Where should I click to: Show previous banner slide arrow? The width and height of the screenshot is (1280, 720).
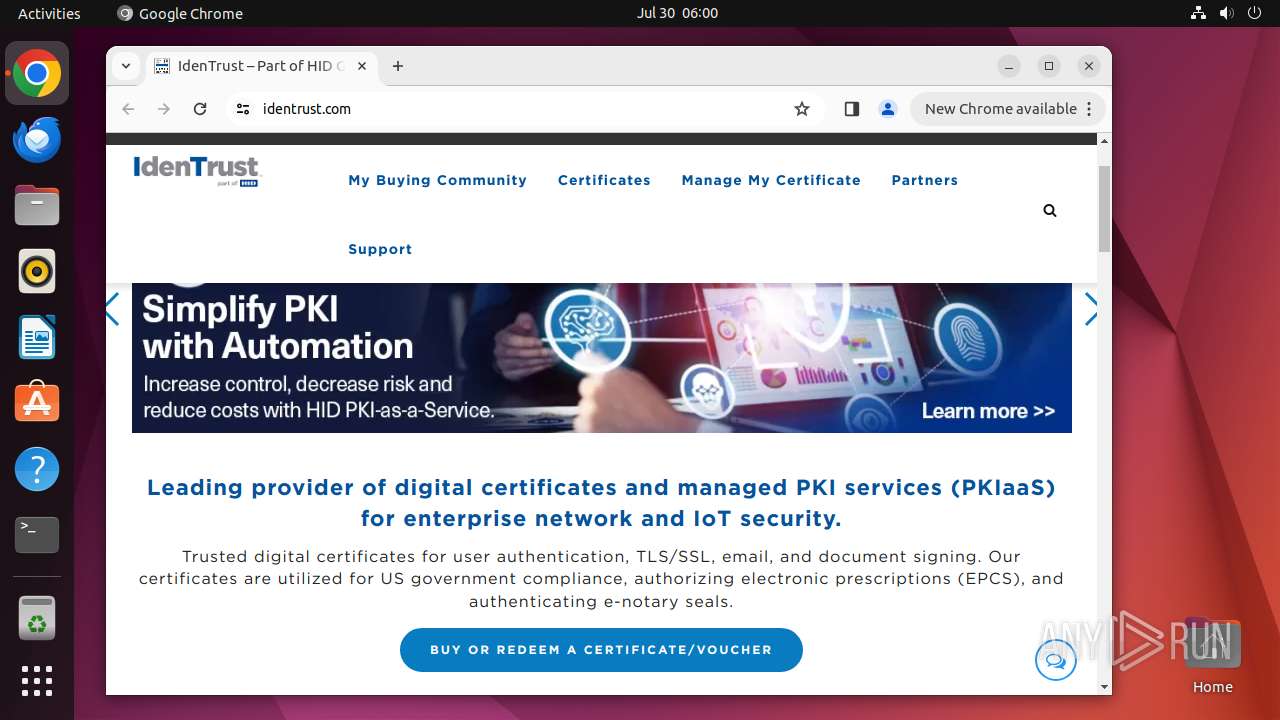tap(112, 310)
